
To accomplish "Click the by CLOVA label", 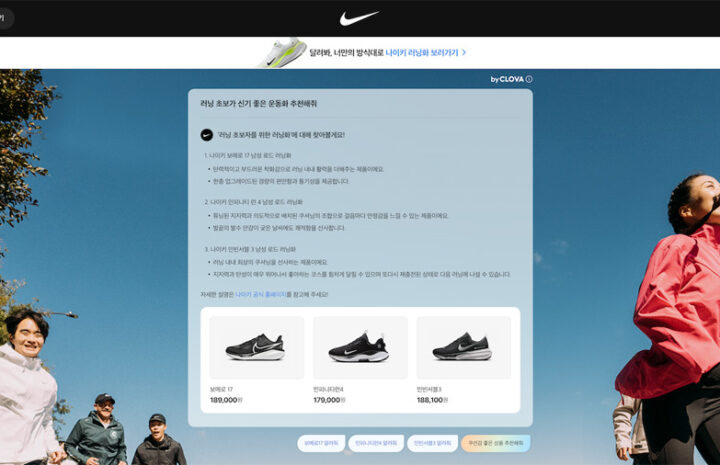I will click(x=507, y=79).
